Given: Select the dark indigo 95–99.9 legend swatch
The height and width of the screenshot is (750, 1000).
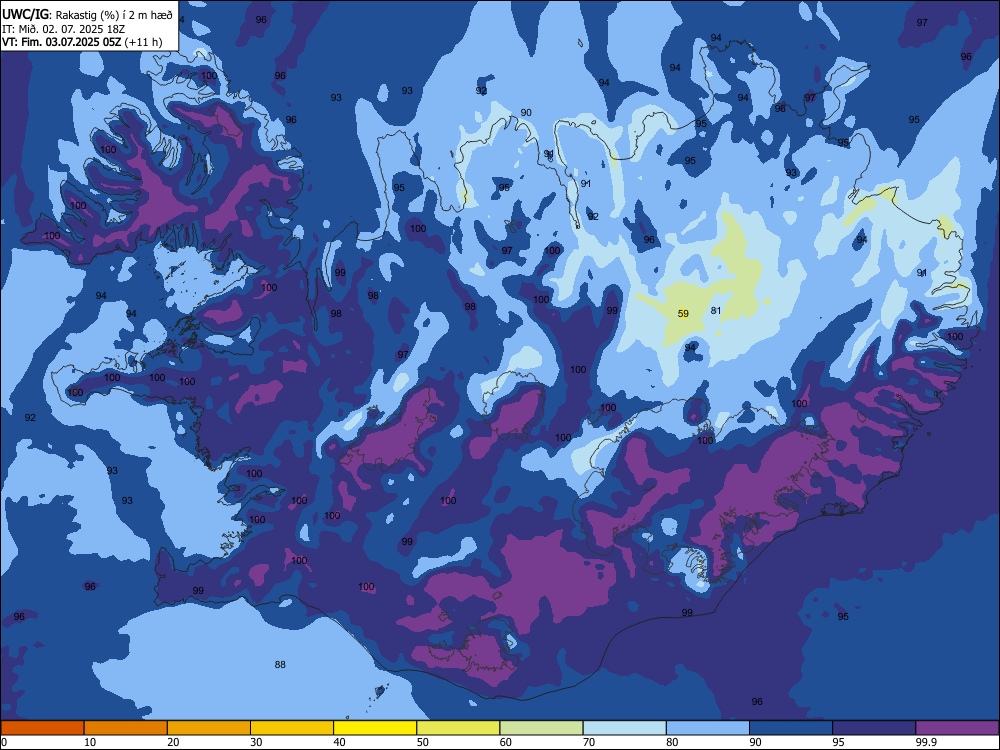Looking at the screenshot, I should click(874, 728).
